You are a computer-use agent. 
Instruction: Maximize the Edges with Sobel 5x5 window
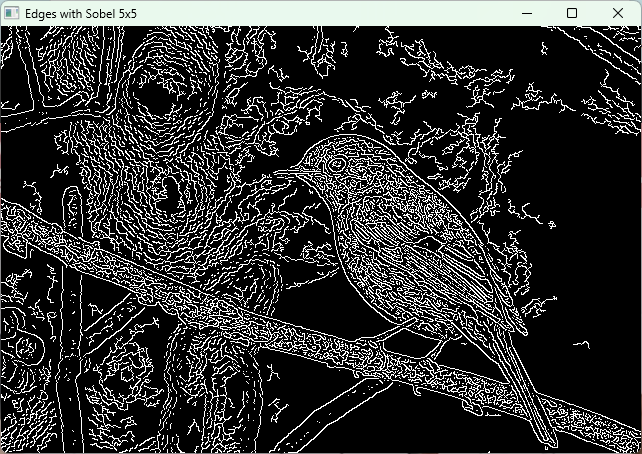pos(572,14)
